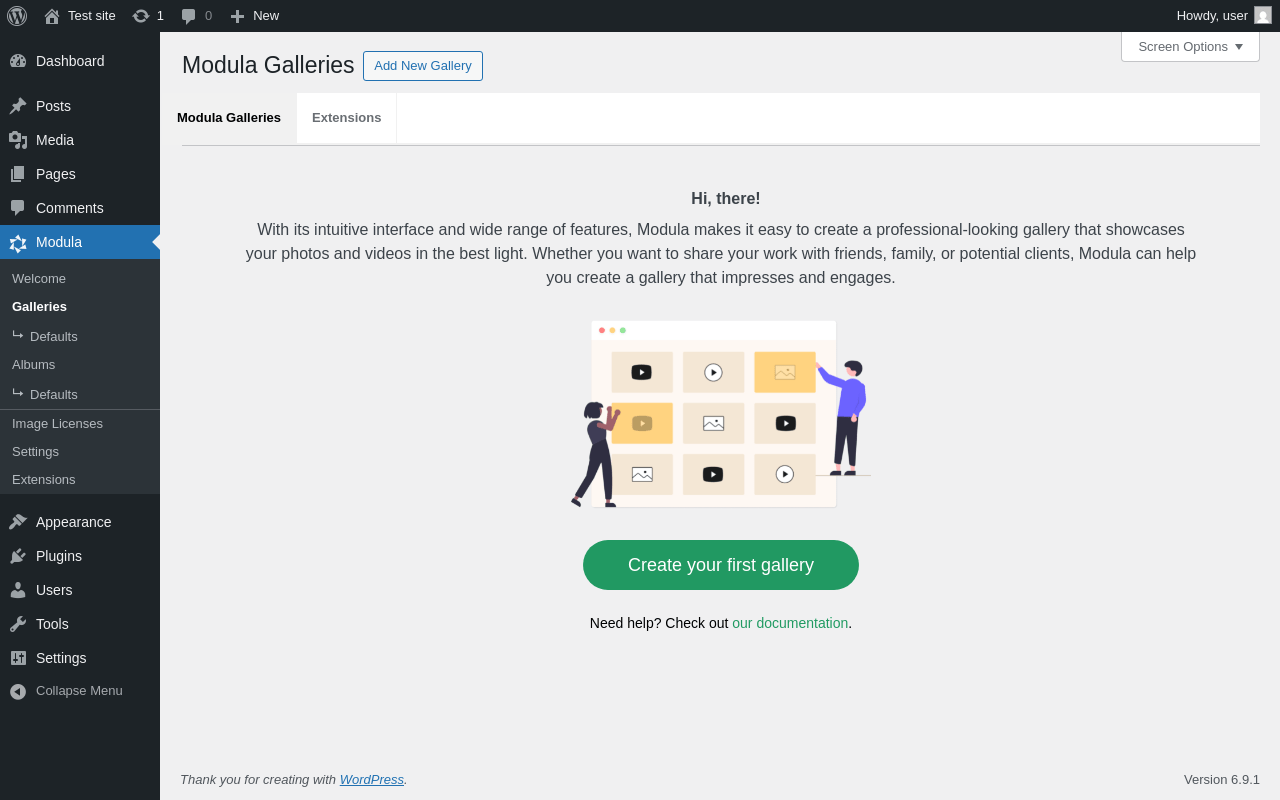Viewport: 1280px width, 800px height.
Task: Click the Tools wrench icon
Action: click(18, 624)
